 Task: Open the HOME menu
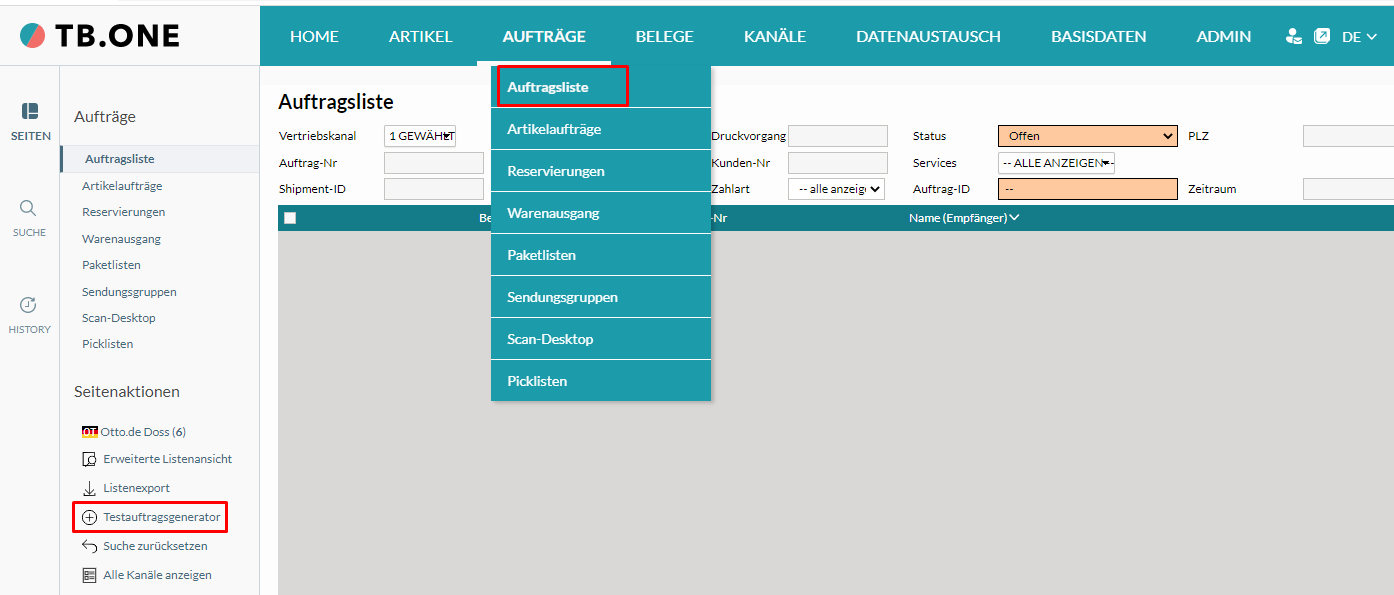click(314, 36)
